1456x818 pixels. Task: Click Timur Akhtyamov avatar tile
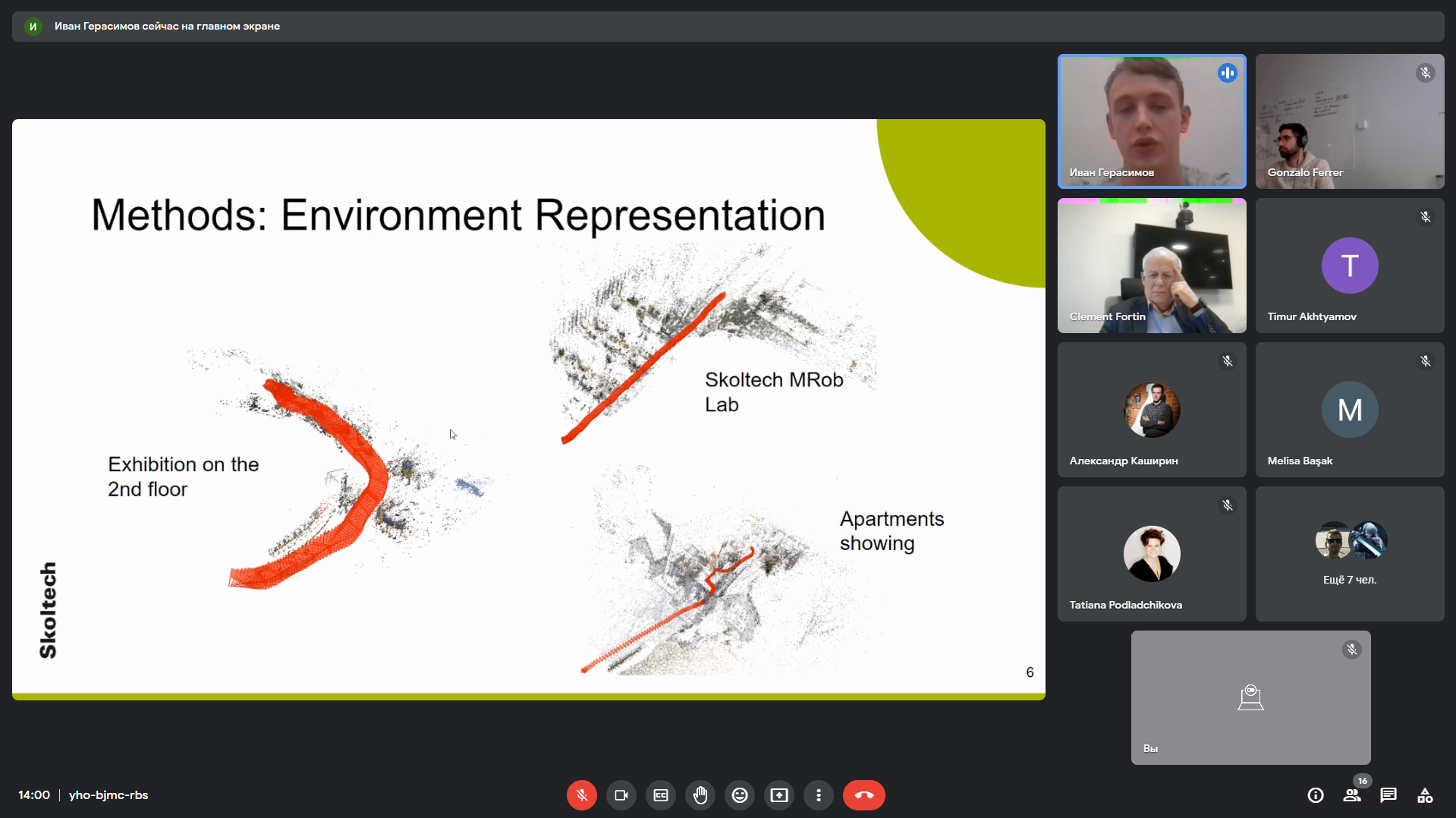tap(1350, 266)
